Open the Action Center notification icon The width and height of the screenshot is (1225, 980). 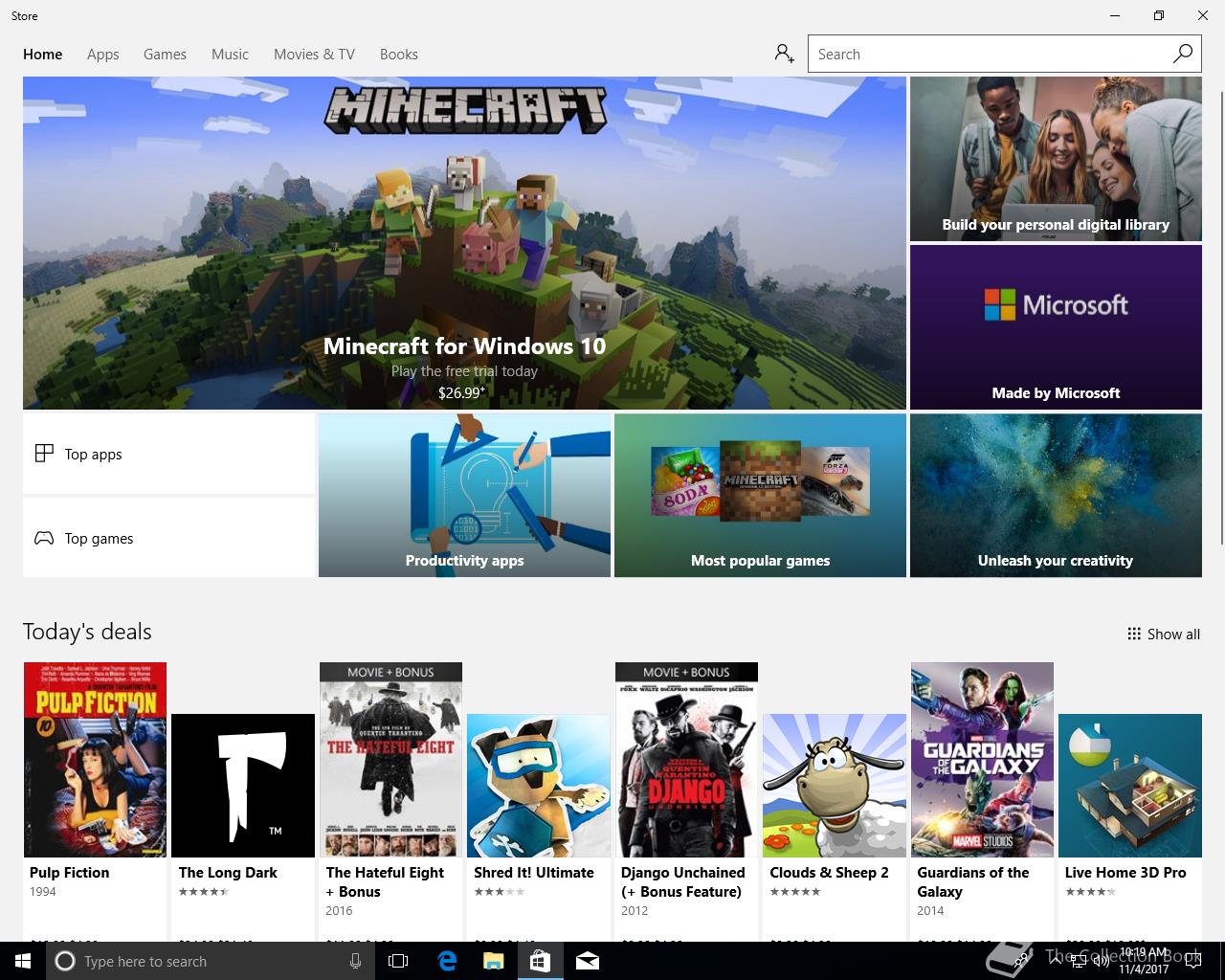pos(1192,961)
